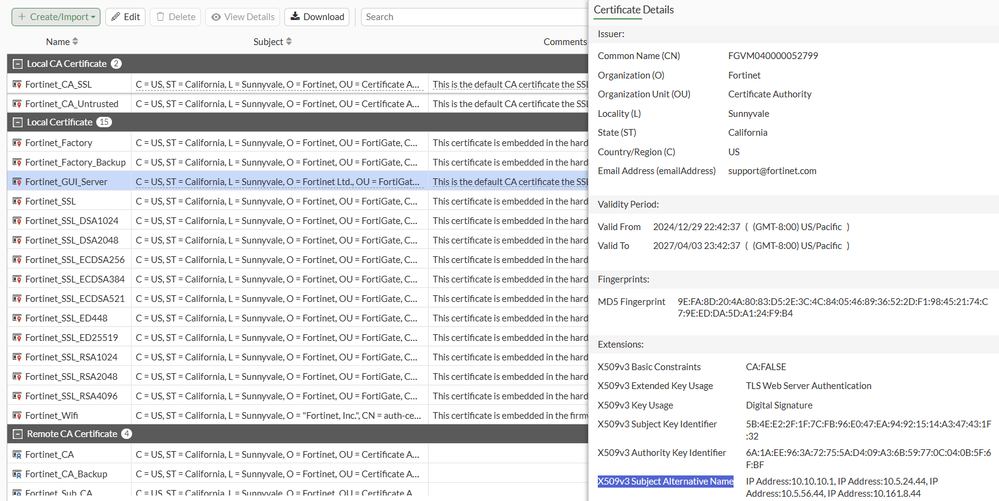Click certificate icon beside Fortinet_SSL_ECDSA384

click(x=17, y=279)
